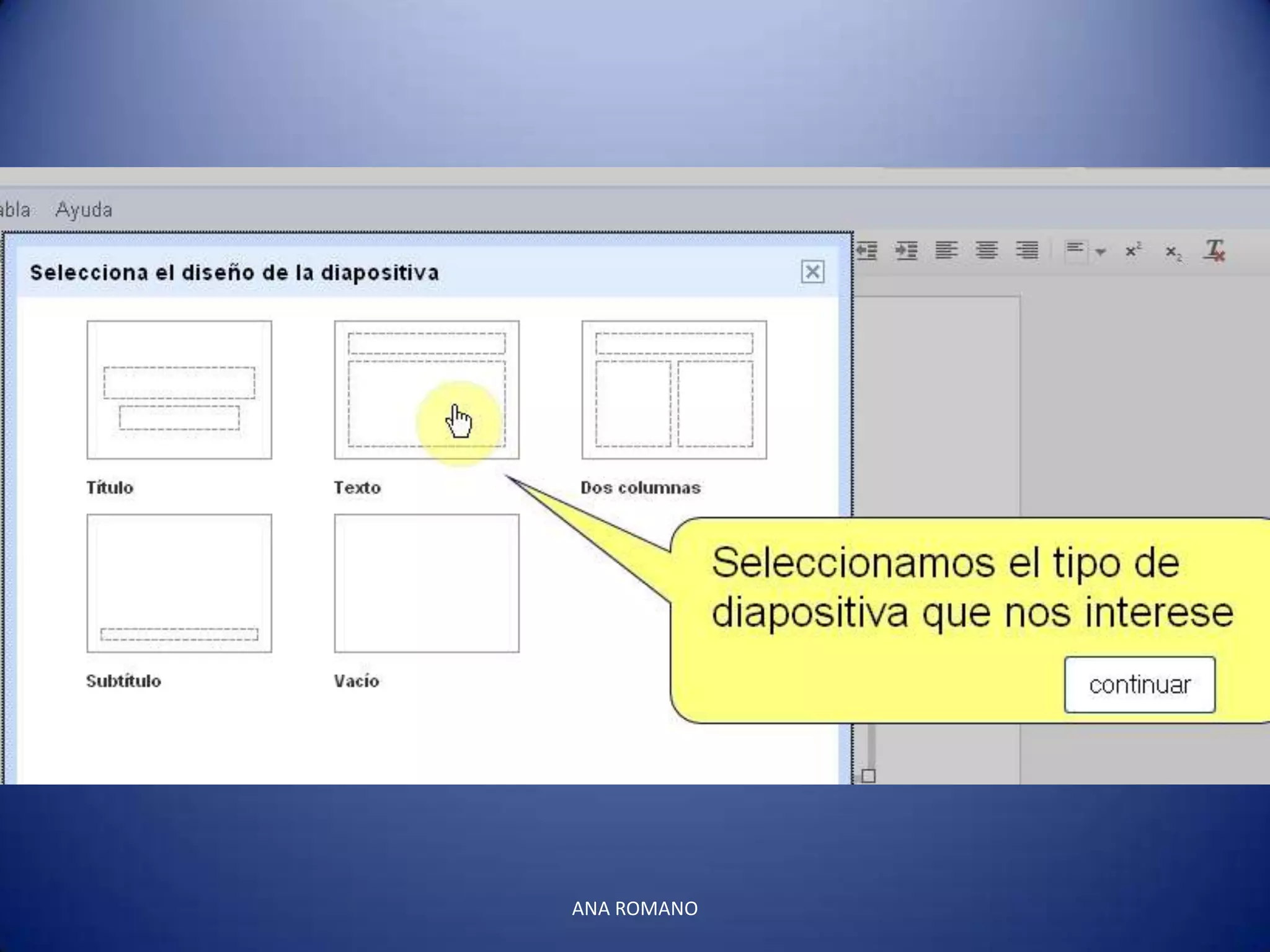This screenshot has height=952, width=1270.
Task: Pick the Dos columnas layout
Action: (673, 390)
